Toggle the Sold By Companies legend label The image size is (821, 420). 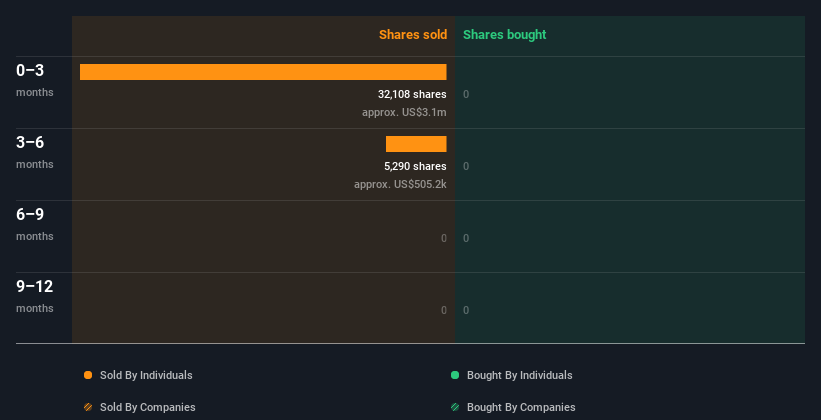coord(148,407)
